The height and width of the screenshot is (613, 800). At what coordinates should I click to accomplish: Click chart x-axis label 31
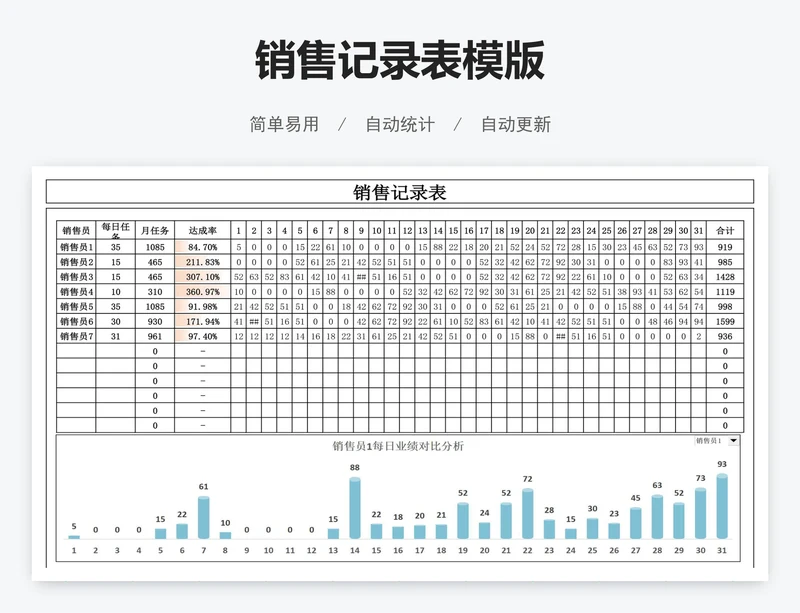[722, 550]
